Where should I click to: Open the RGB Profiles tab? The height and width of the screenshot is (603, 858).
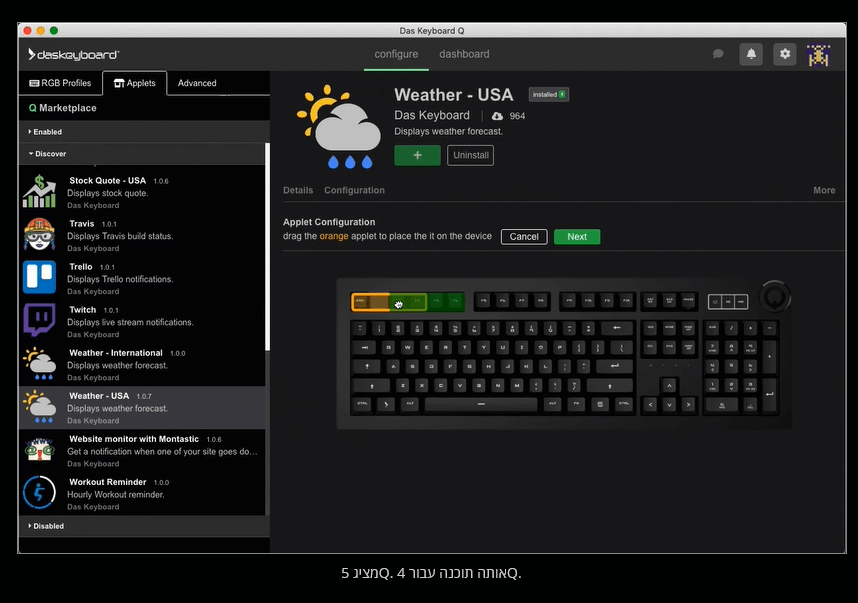tap(60, 83)
